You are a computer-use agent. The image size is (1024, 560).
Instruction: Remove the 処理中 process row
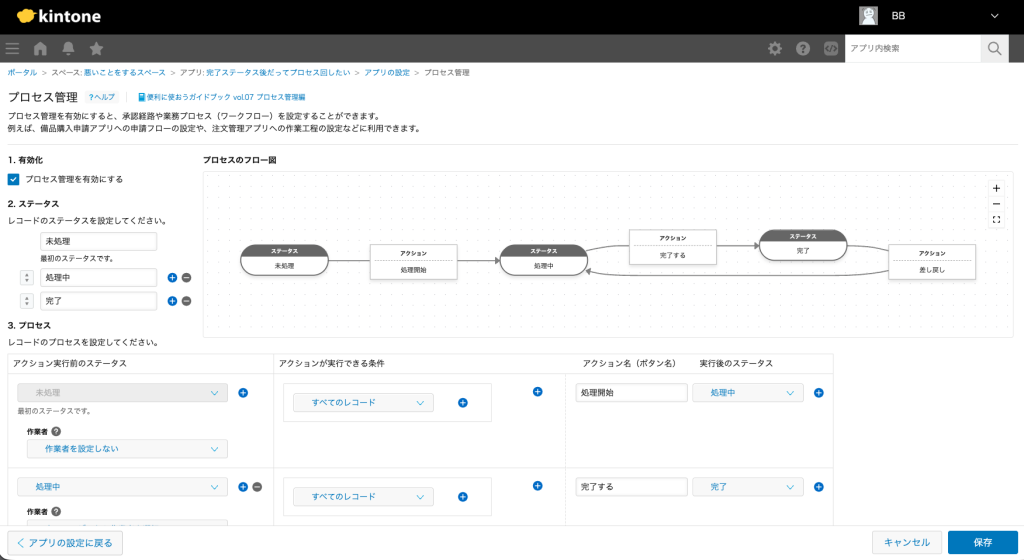point(257,487)
